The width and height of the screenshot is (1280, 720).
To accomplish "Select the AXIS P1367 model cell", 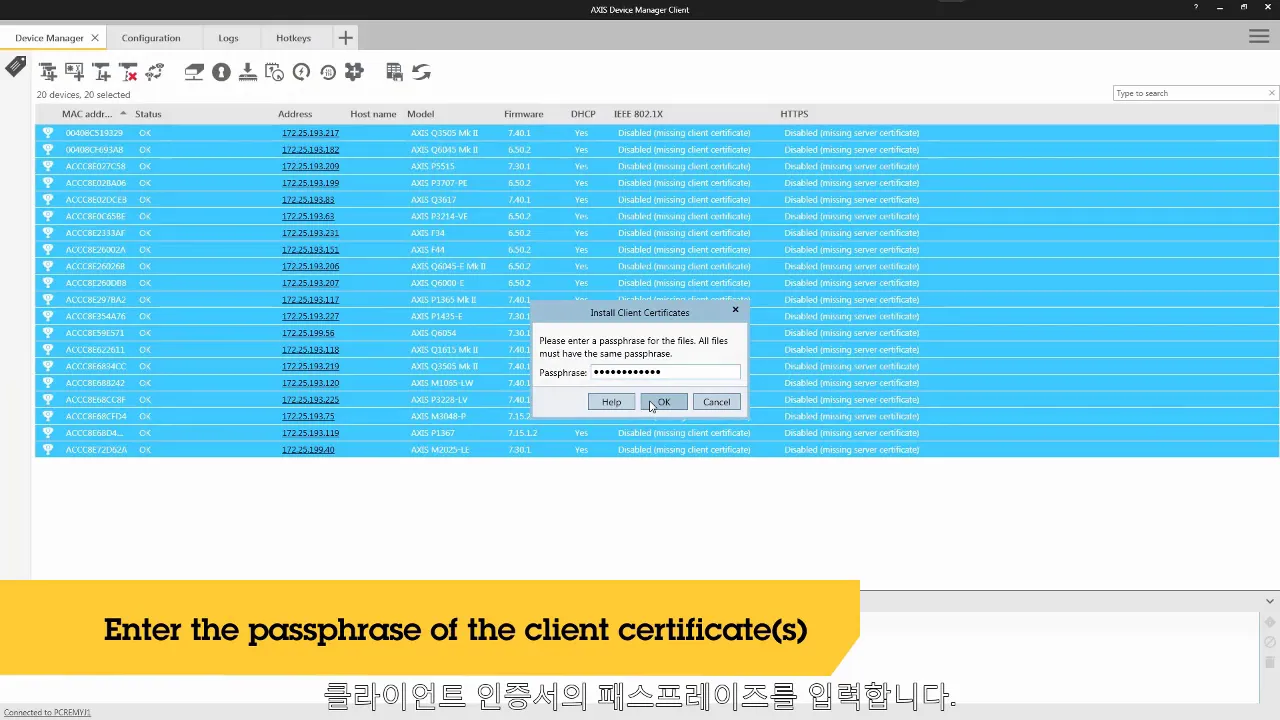I will [x=432, y=433].
